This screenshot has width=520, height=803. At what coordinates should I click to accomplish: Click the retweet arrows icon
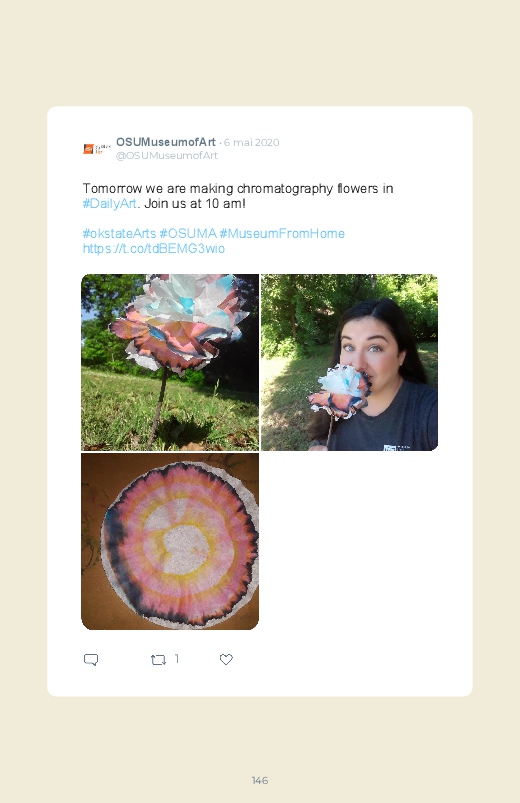coord(158,660)
